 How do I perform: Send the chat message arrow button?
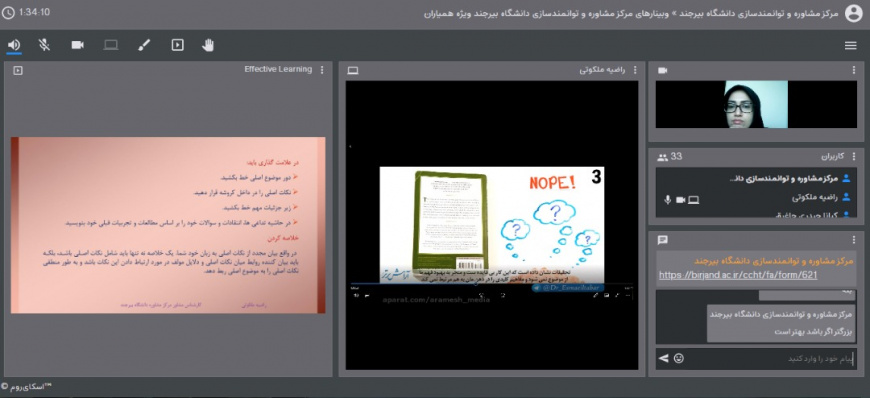pos(663,359)
